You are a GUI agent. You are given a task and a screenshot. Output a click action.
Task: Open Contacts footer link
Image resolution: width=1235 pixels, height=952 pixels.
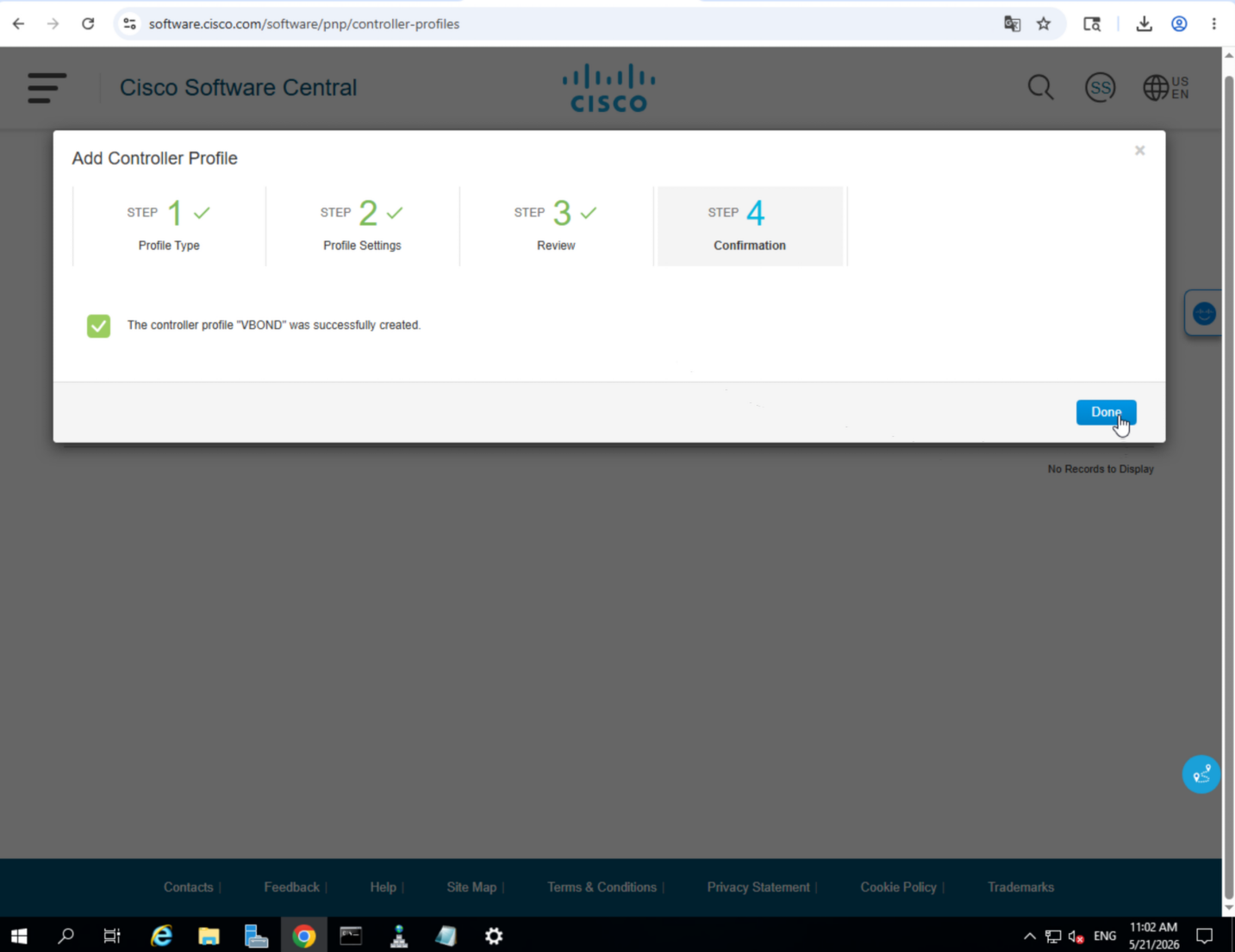188,887
